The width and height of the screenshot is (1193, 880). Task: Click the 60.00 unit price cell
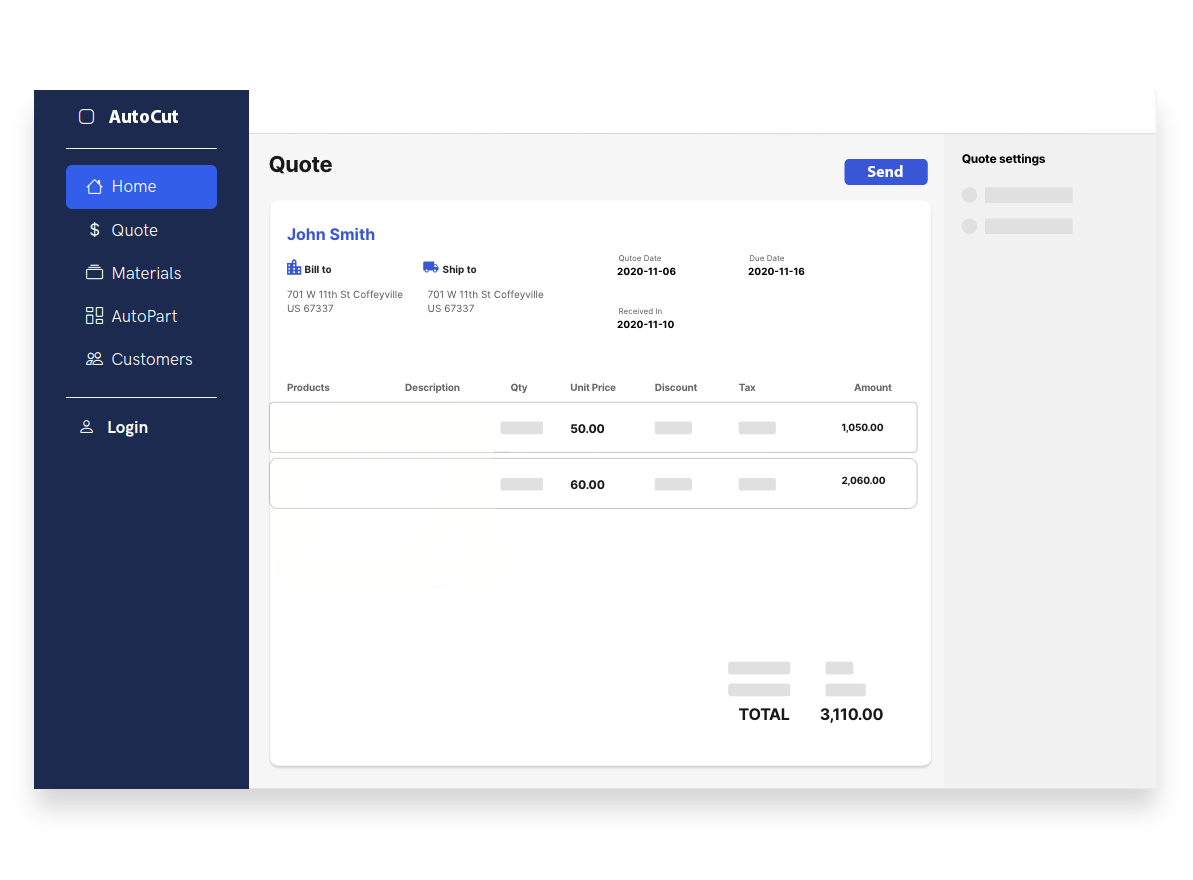587,484
